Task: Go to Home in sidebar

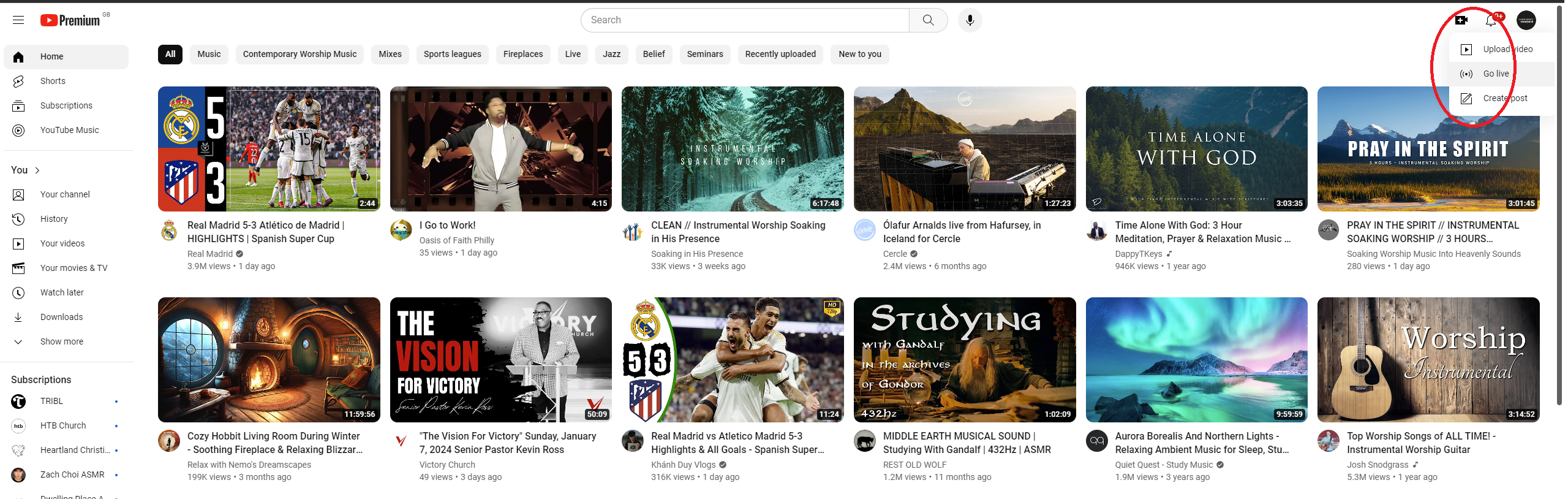Action: 66,56
